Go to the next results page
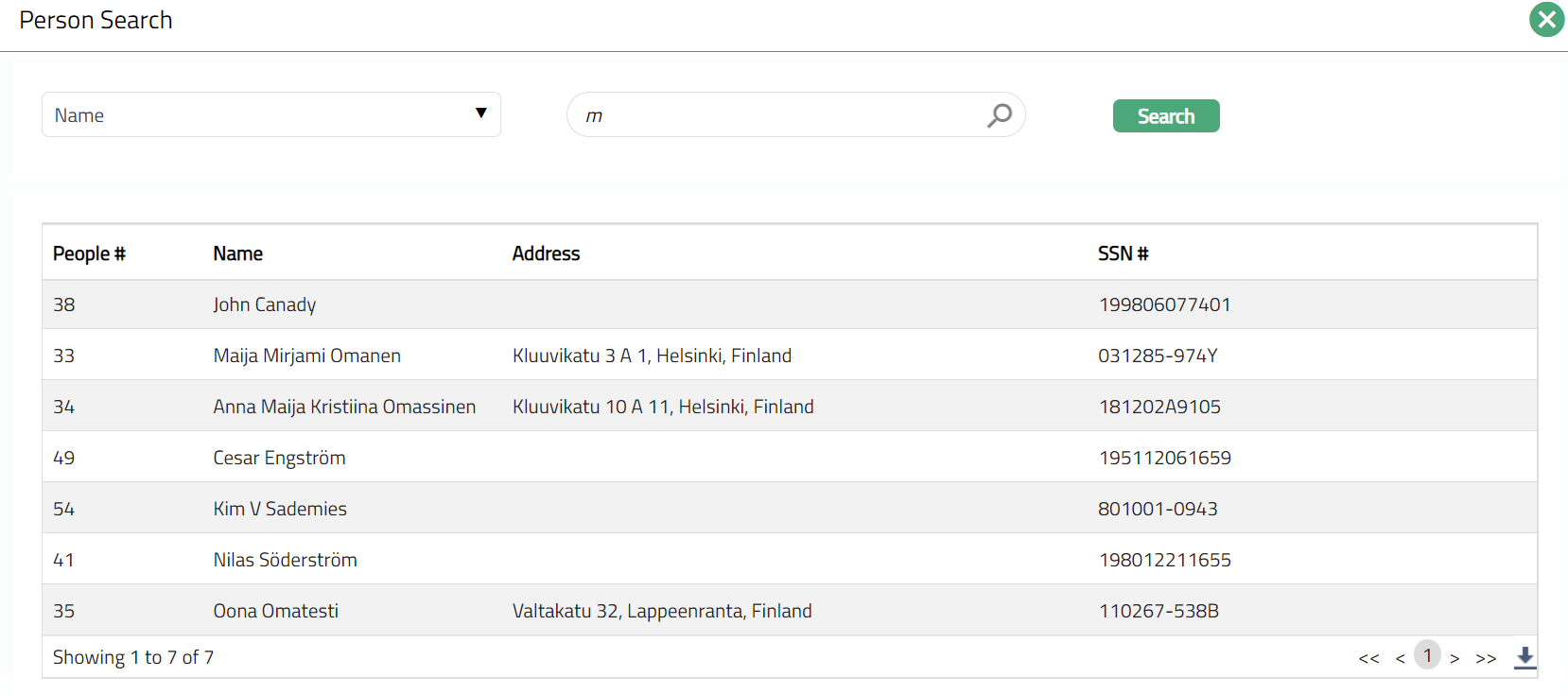1568x695 pixels. [1455, 658]
